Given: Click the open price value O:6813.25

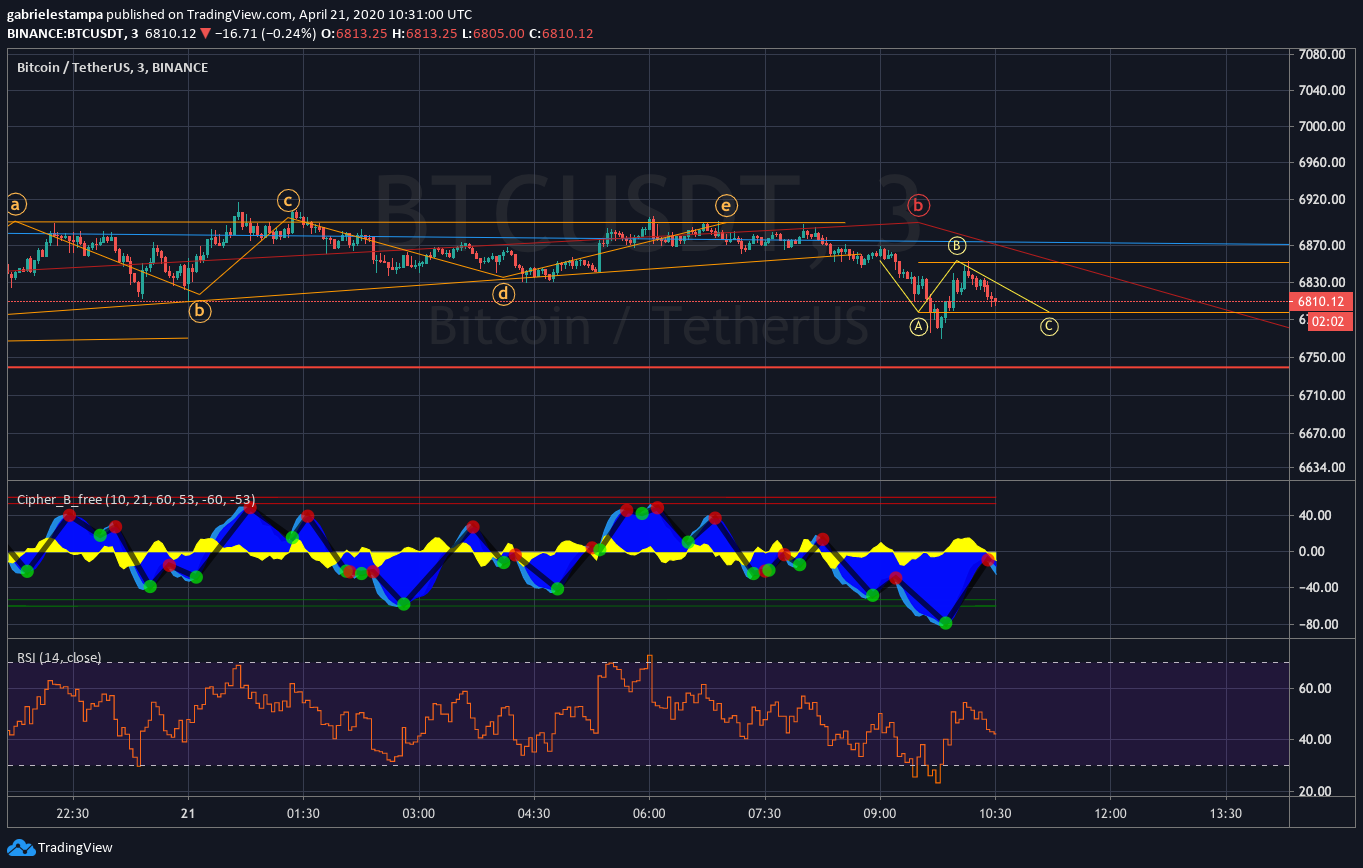Looking at the screenshot, I should tap(356, 33).
